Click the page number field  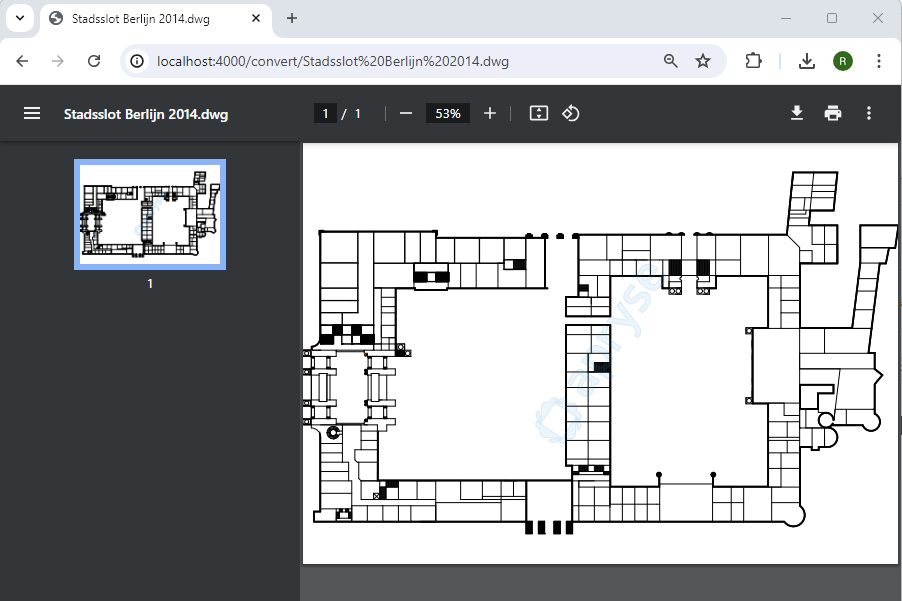coord(325,113)
